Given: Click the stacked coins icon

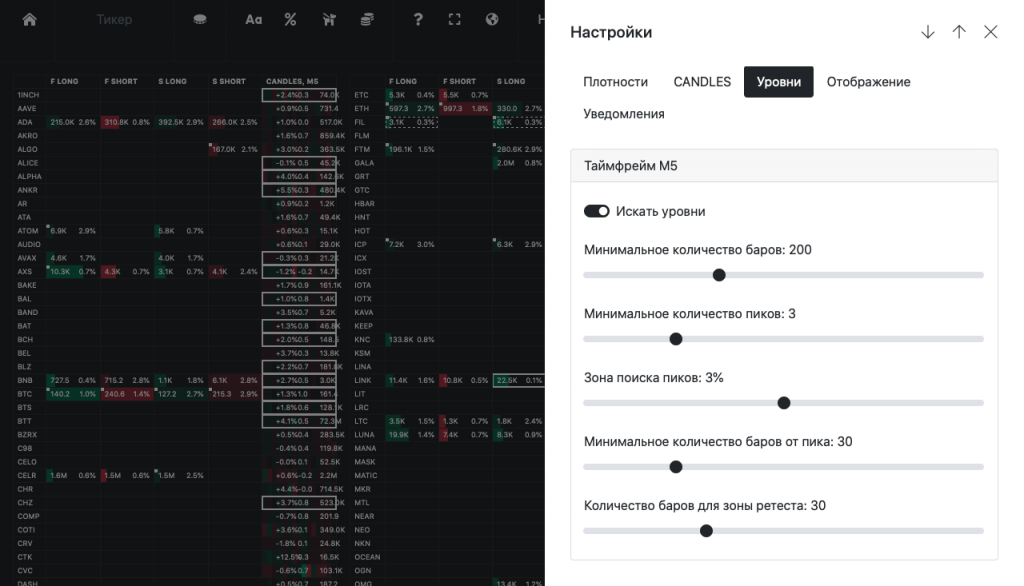Looking at the screenshot, I should (x=367, y=19).
